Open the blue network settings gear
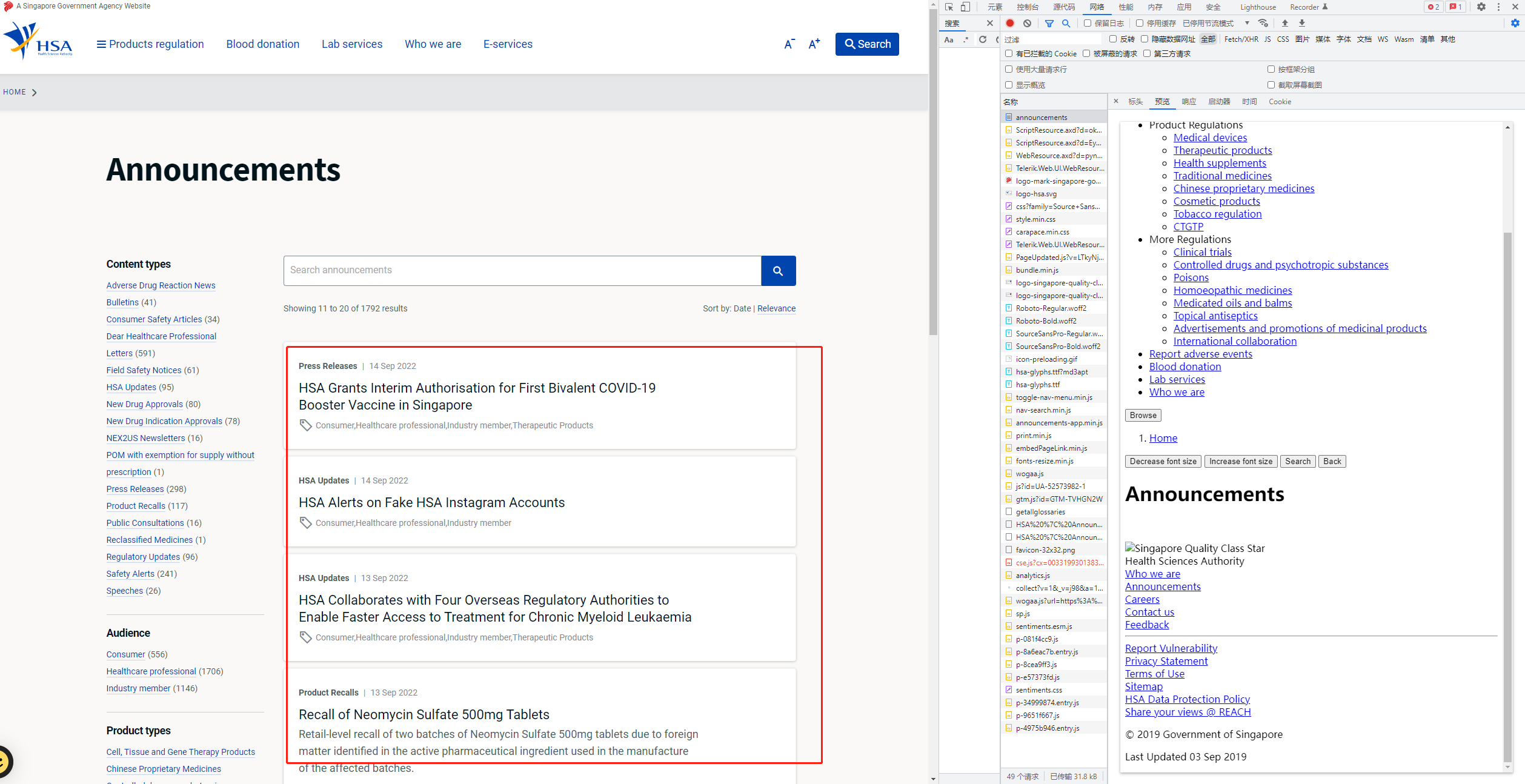Viewport: 1525px width, 784px height. click(x=1515, y=23)
